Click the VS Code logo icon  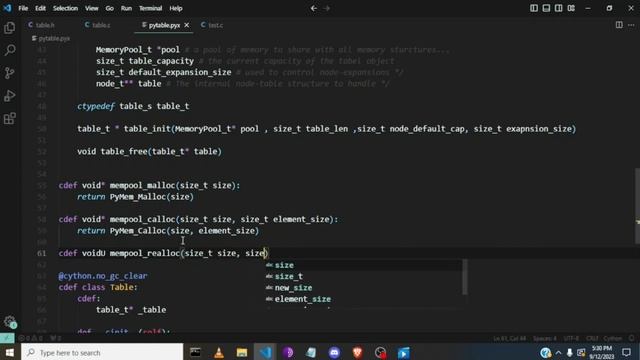coord(7,8)
